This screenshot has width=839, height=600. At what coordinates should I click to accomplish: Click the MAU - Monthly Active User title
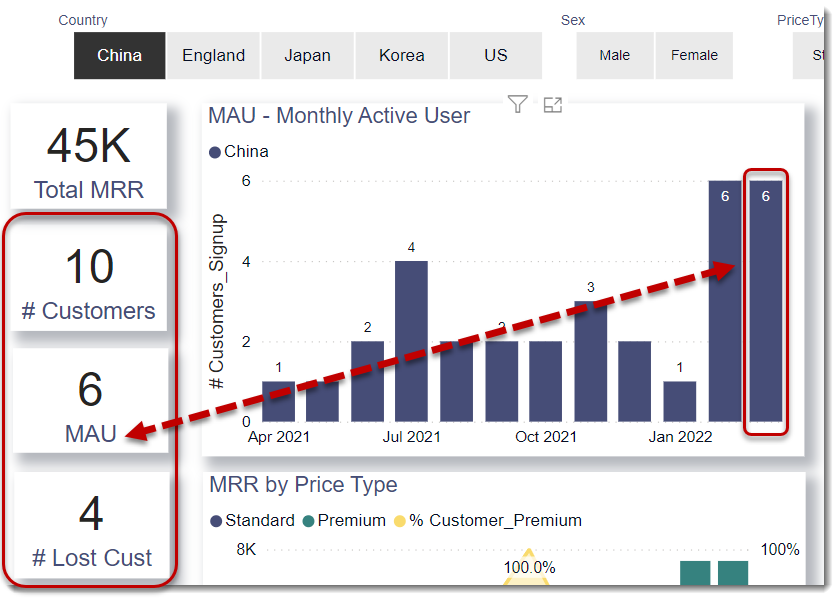pos(339,116)
